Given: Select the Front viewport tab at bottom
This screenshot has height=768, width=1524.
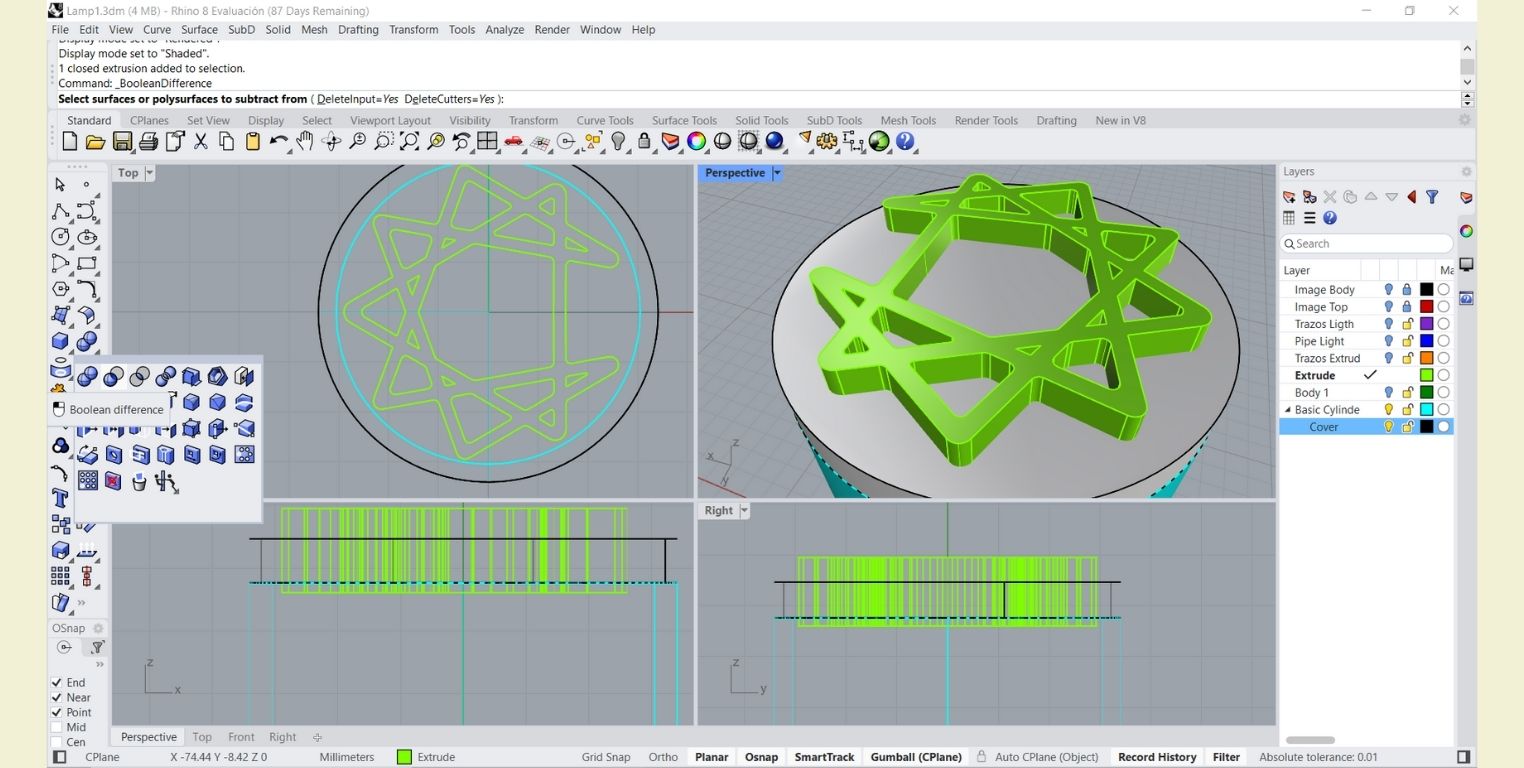Looking at the screenshot, I should 241,737.
